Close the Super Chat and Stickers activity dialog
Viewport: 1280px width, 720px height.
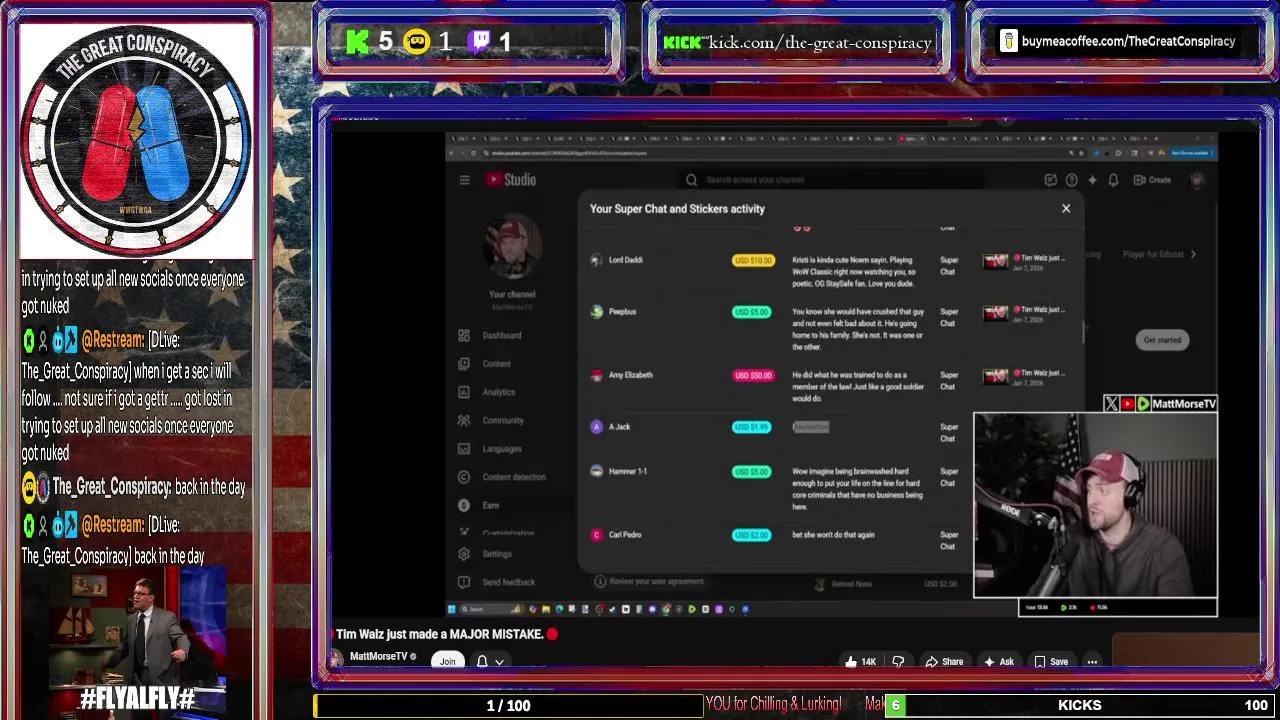[x=1066, y=209]
